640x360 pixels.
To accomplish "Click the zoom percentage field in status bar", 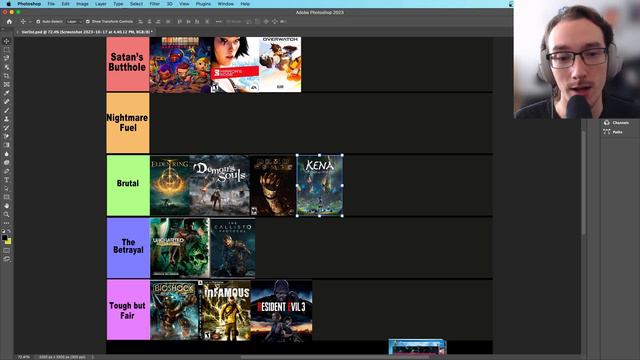I will [x=24, y=357].
